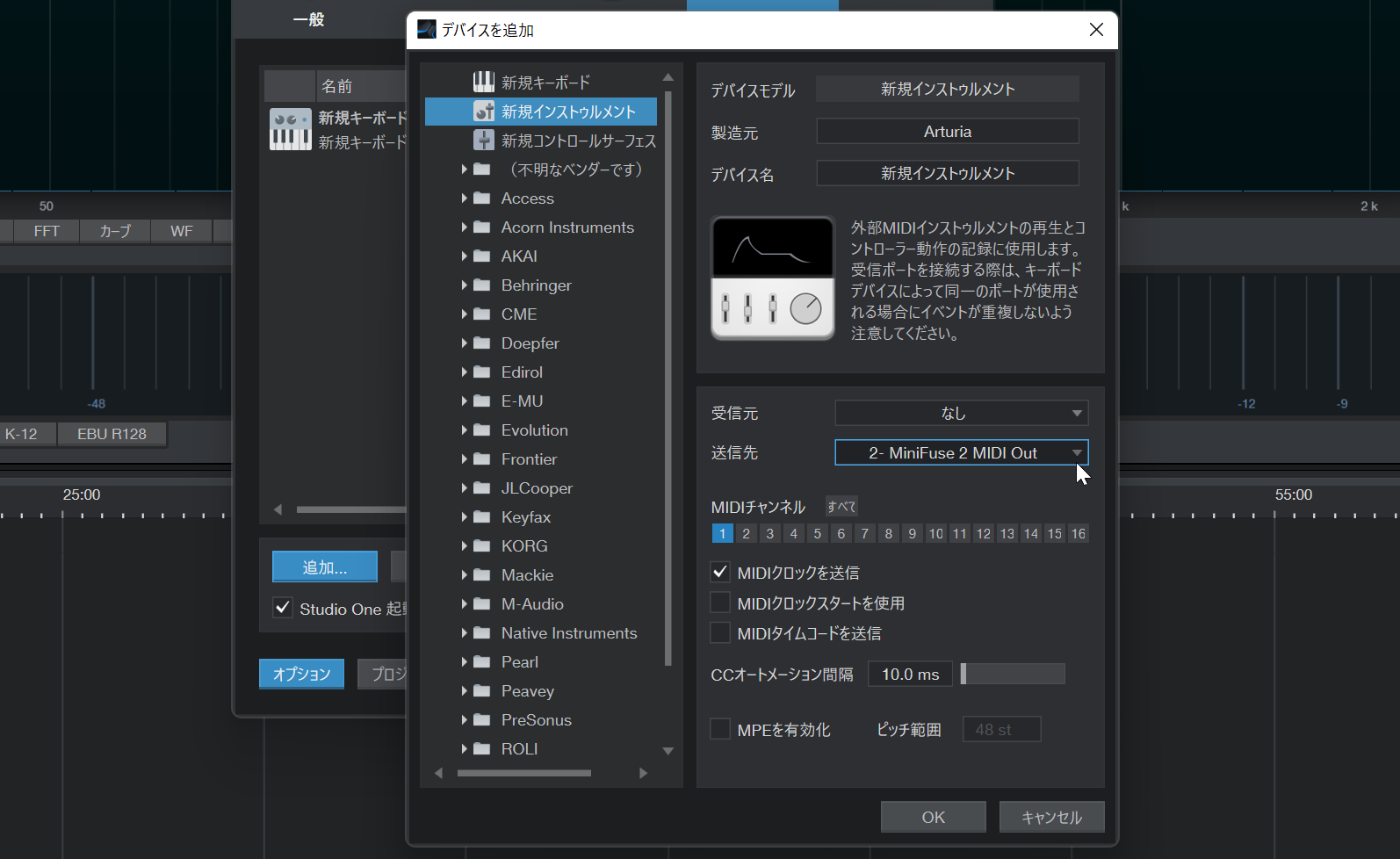This screenshot has height=859, width=1400.
Task: Select the WF tab
Action: pos(182,231)
